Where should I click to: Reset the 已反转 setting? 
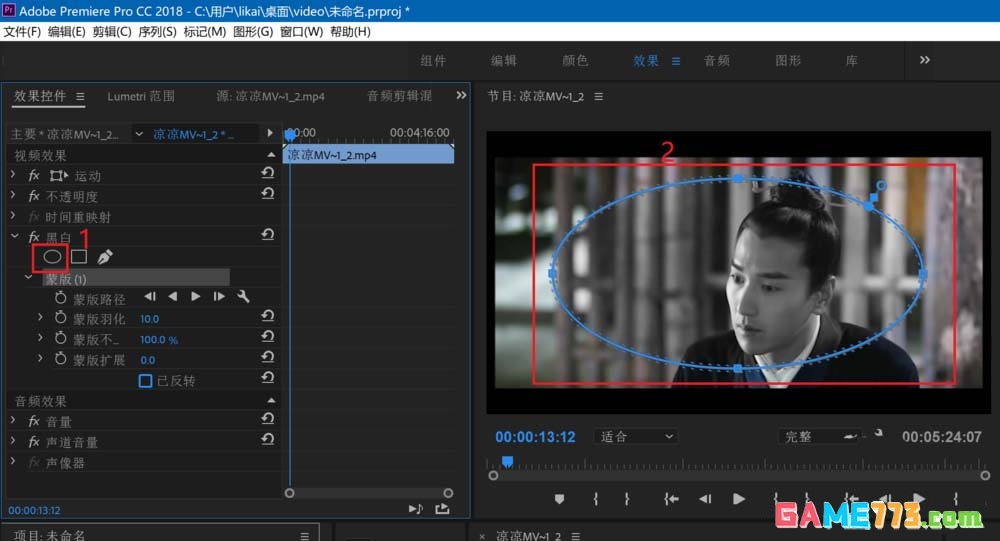click(268, 378)
